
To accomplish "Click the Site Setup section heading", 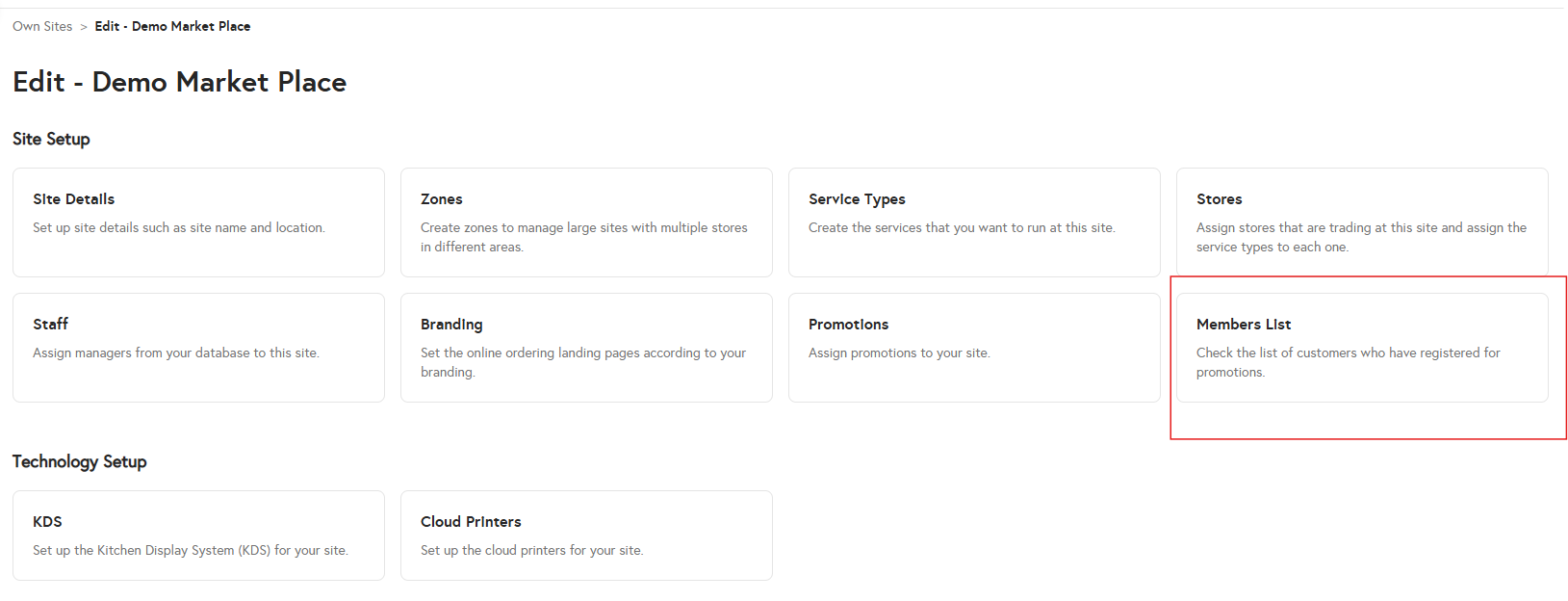I will tap(51, 139).
